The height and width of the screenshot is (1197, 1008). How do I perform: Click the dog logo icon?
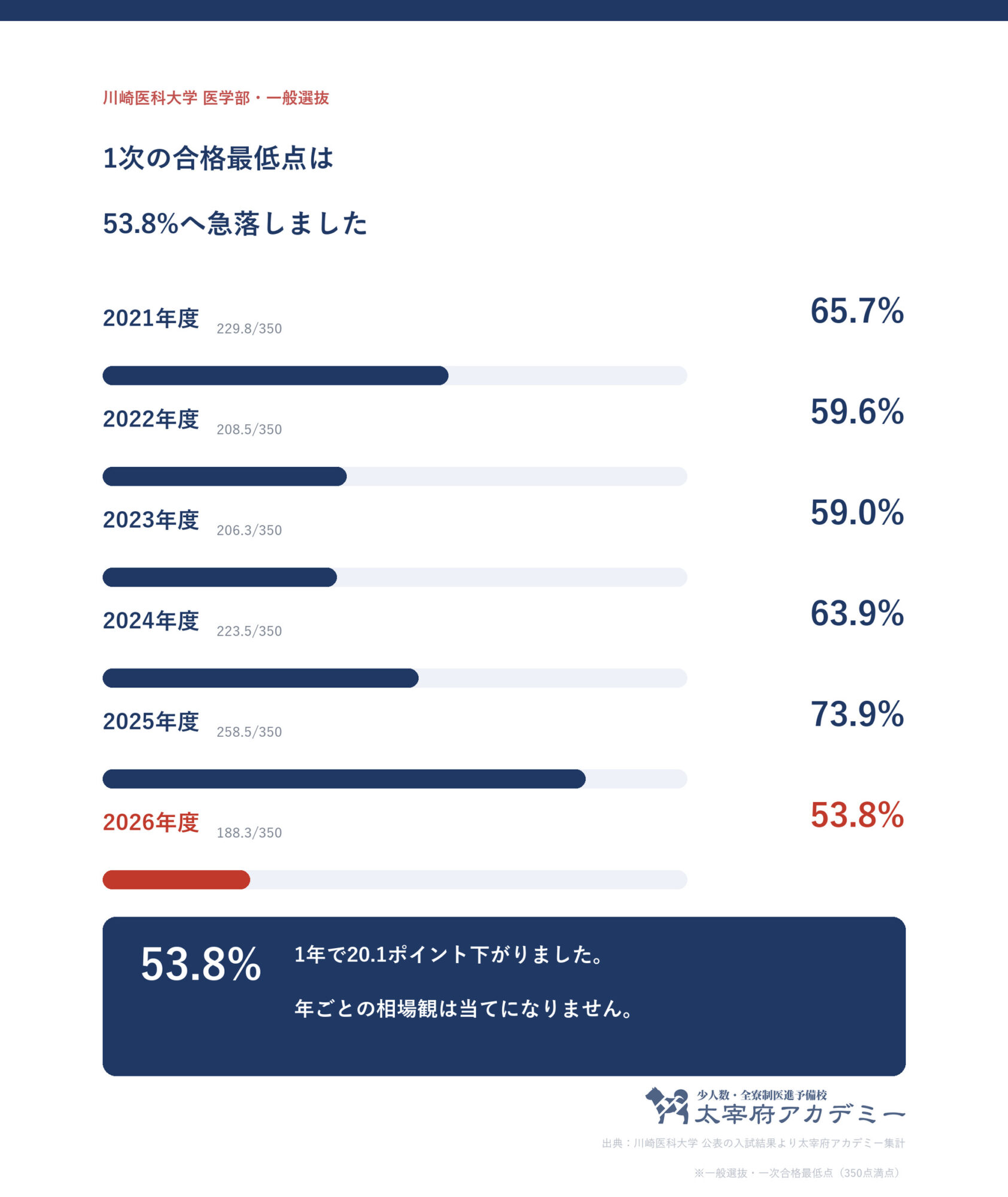[667, 1105]
